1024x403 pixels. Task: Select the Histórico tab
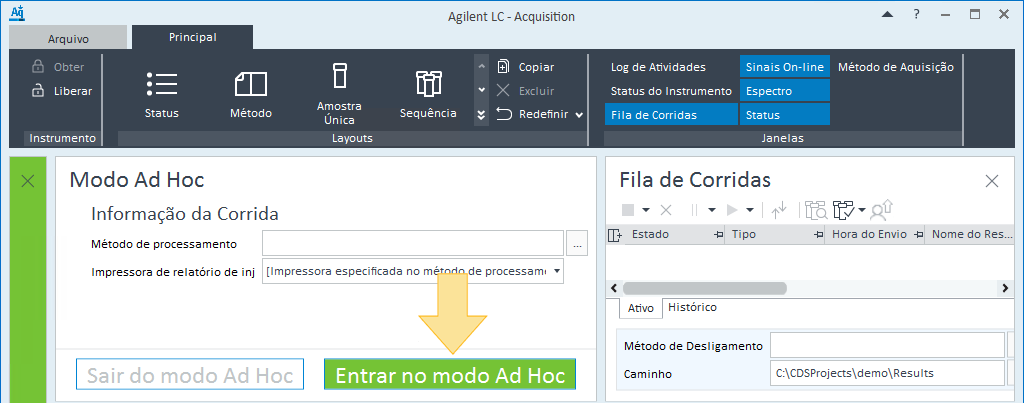692,307
